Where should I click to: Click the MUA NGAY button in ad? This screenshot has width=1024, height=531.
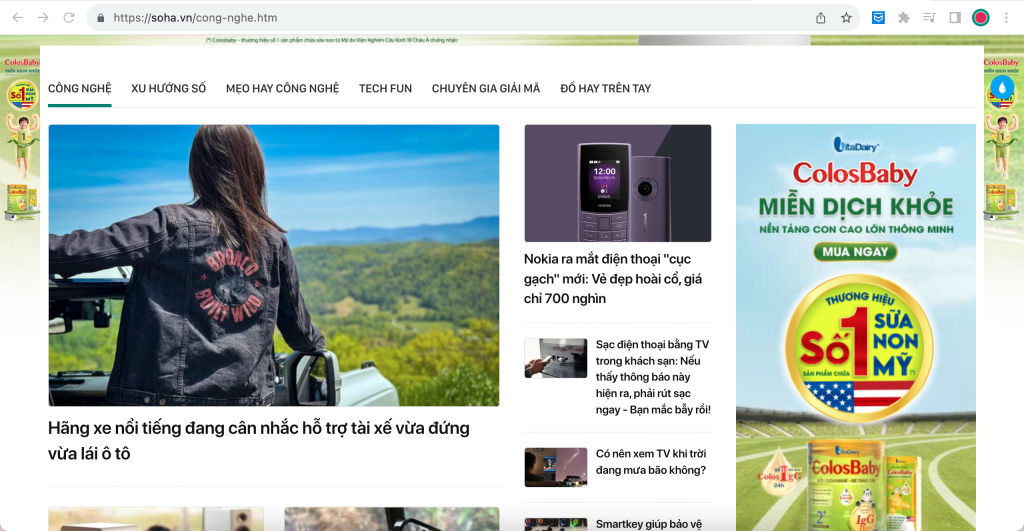click(855, 252)
